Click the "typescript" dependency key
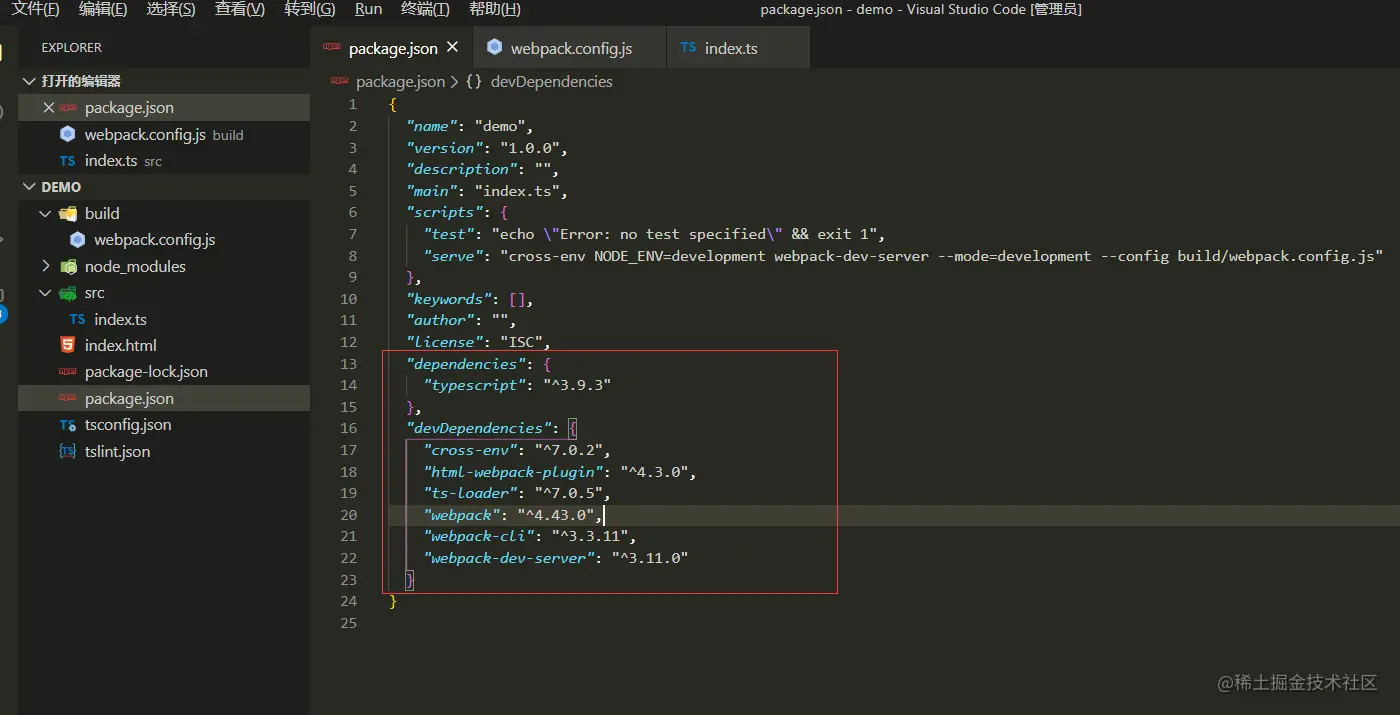The width and height of the screenshot is (1400, 715). (474, 385)
